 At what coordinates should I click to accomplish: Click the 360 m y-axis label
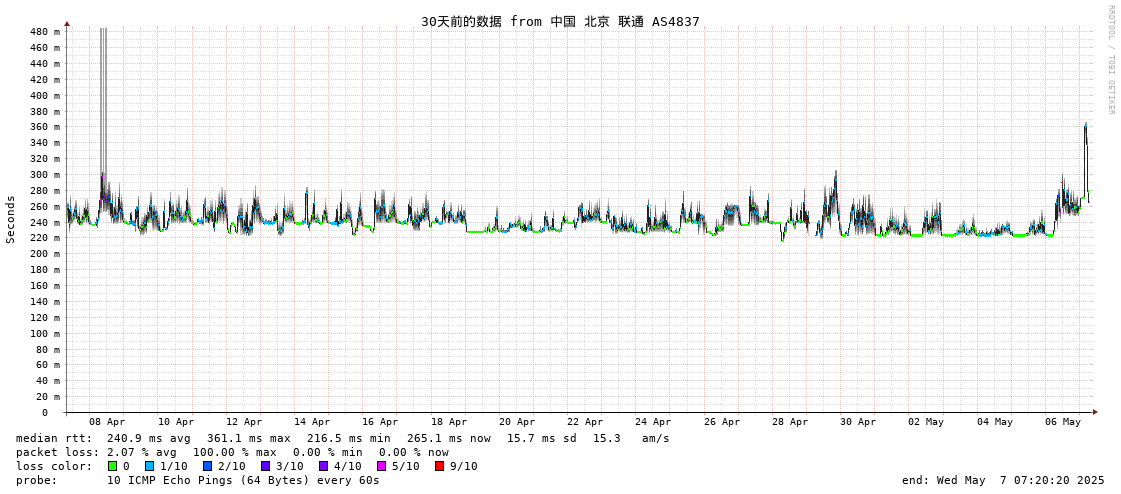[x=45, y=127]
